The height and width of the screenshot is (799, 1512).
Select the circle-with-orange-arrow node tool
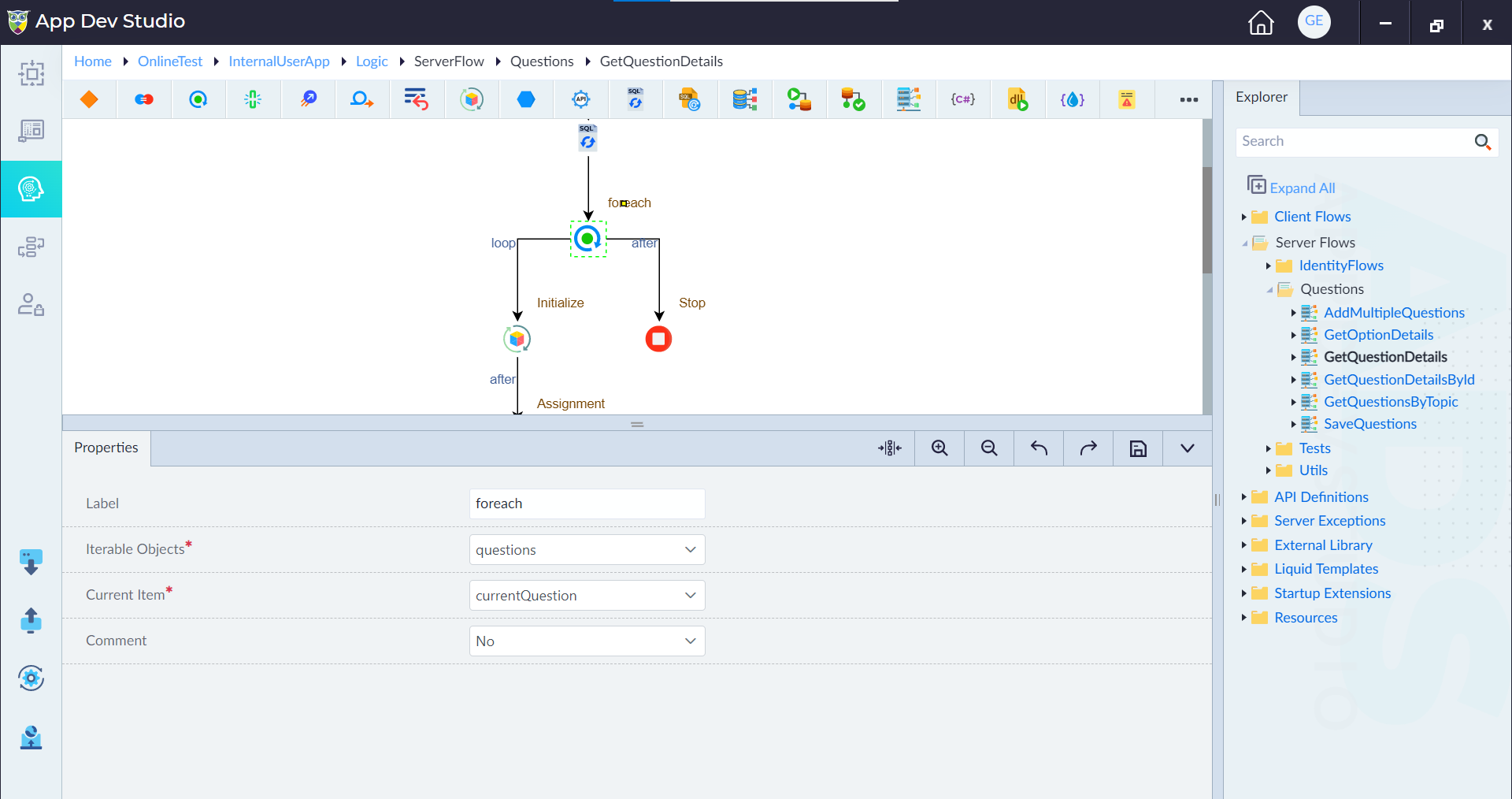point(362,99)
